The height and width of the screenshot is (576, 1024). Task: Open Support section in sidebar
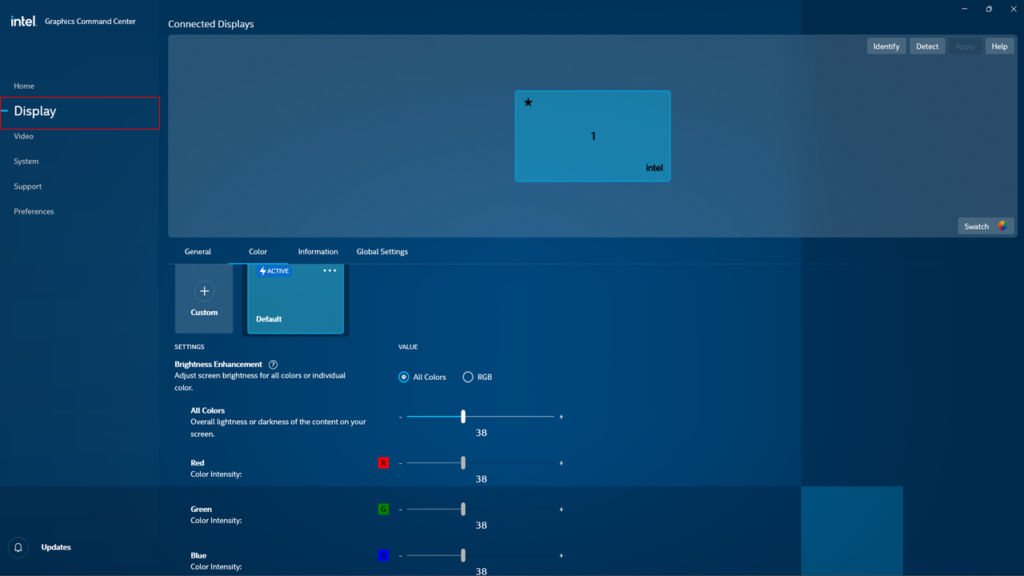pyautogui.click(x=27, y=187)
